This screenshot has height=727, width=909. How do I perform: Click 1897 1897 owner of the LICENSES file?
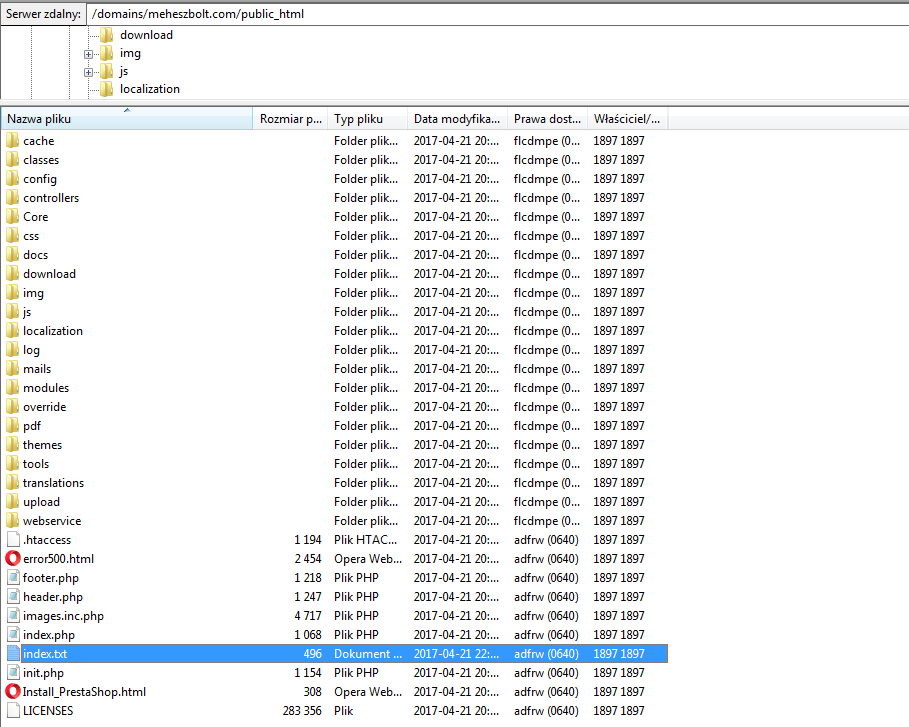619,711
